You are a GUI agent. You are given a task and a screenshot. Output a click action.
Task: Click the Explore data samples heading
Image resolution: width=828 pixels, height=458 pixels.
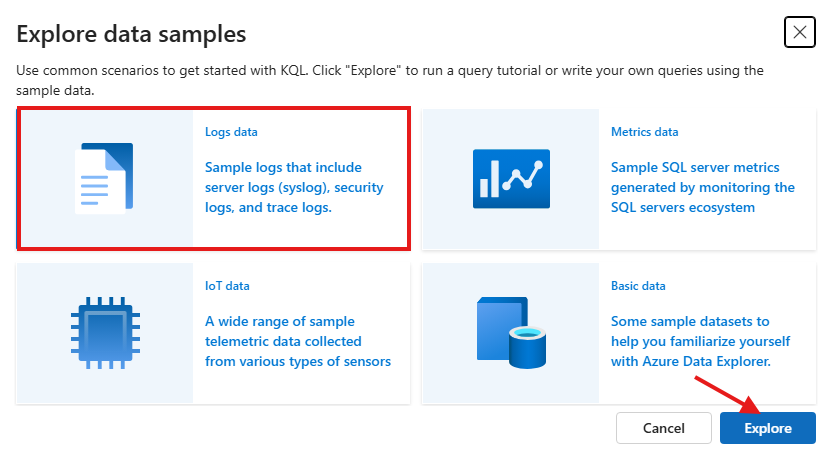pyautogui.click(x=131, y=34)
